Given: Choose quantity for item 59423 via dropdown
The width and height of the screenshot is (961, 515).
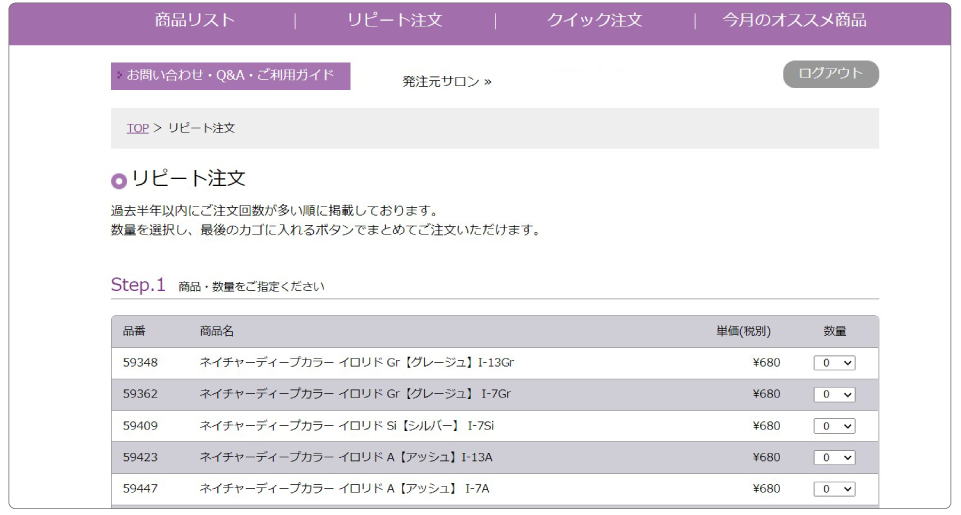Looking at the screenshot, I should tap(834, 458).
